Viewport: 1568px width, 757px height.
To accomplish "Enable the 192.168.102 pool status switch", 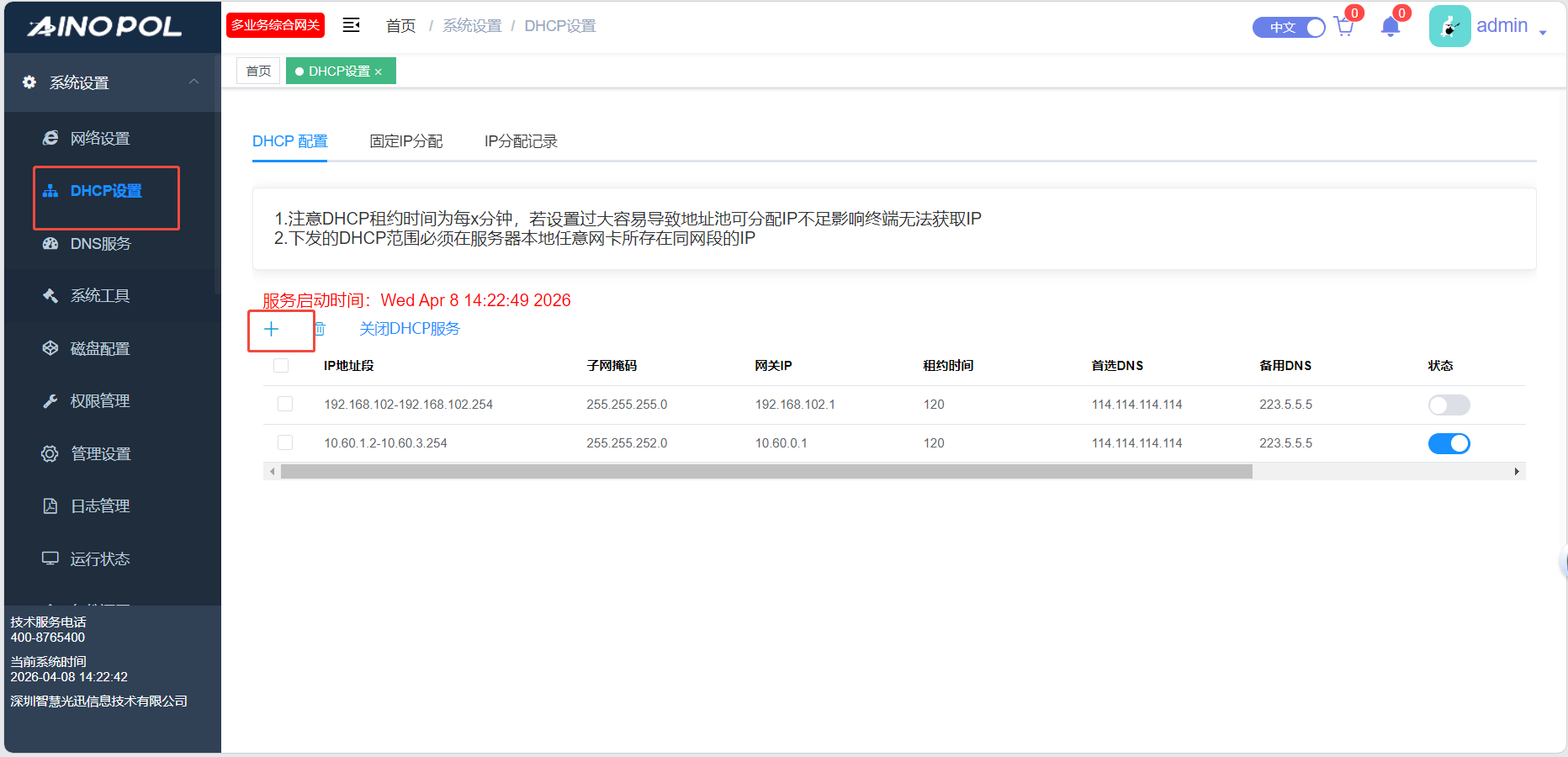I will pyautogui.click(x=1449, y=405).
